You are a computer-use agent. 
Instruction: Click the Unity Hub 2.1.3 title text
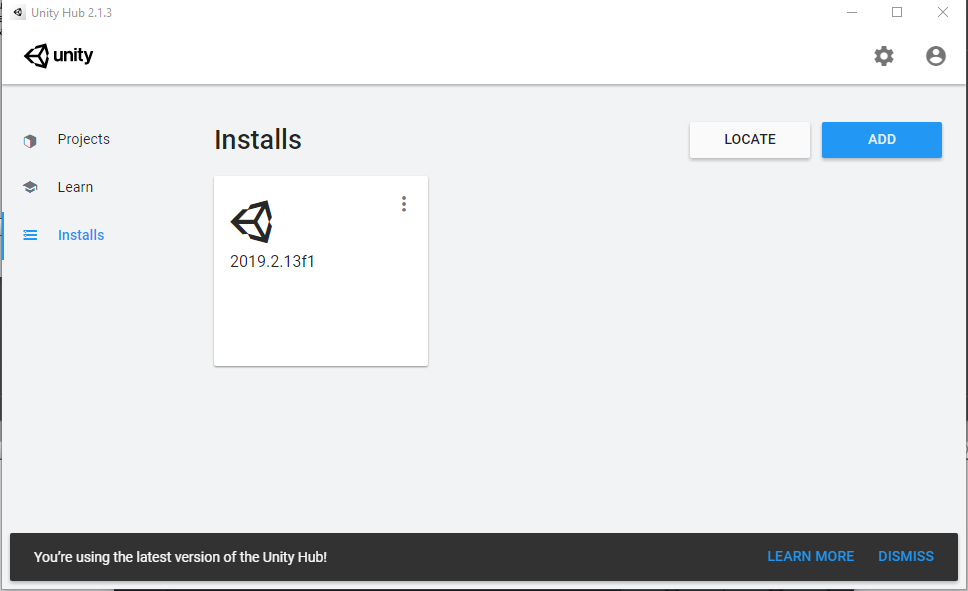pos(71,12)
